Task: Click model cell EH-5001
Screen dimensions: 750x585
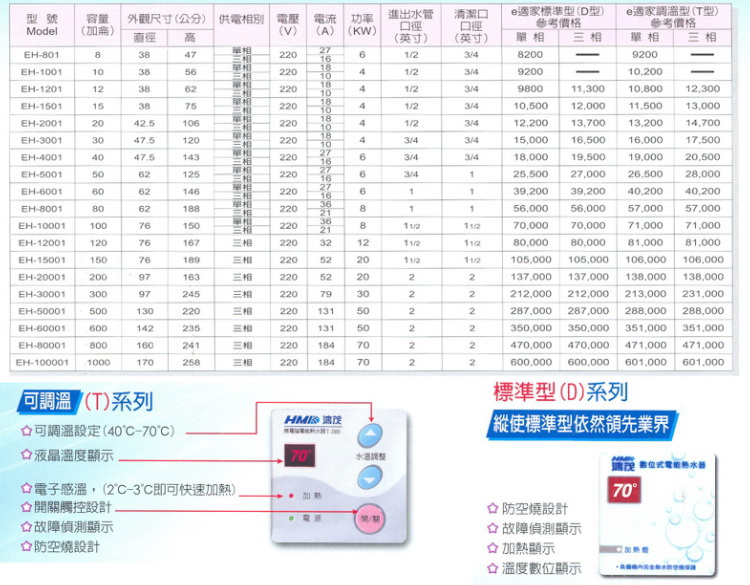Action: (42, 175)
